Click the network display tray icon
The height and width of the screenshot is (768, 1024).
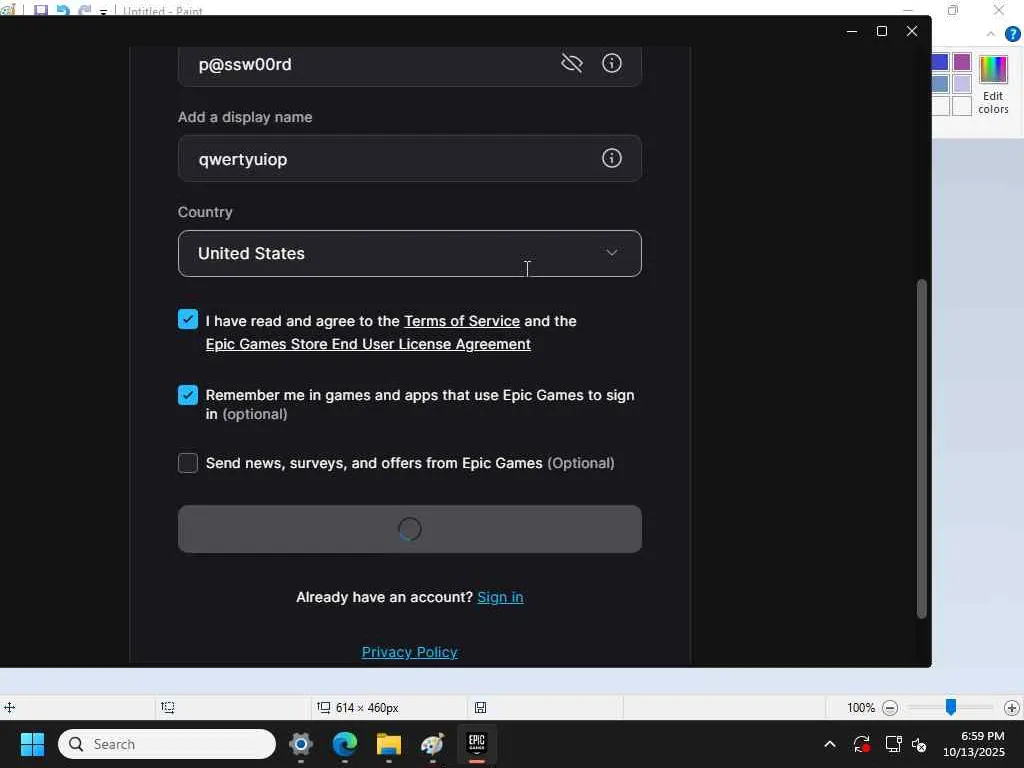click(893, 744)
